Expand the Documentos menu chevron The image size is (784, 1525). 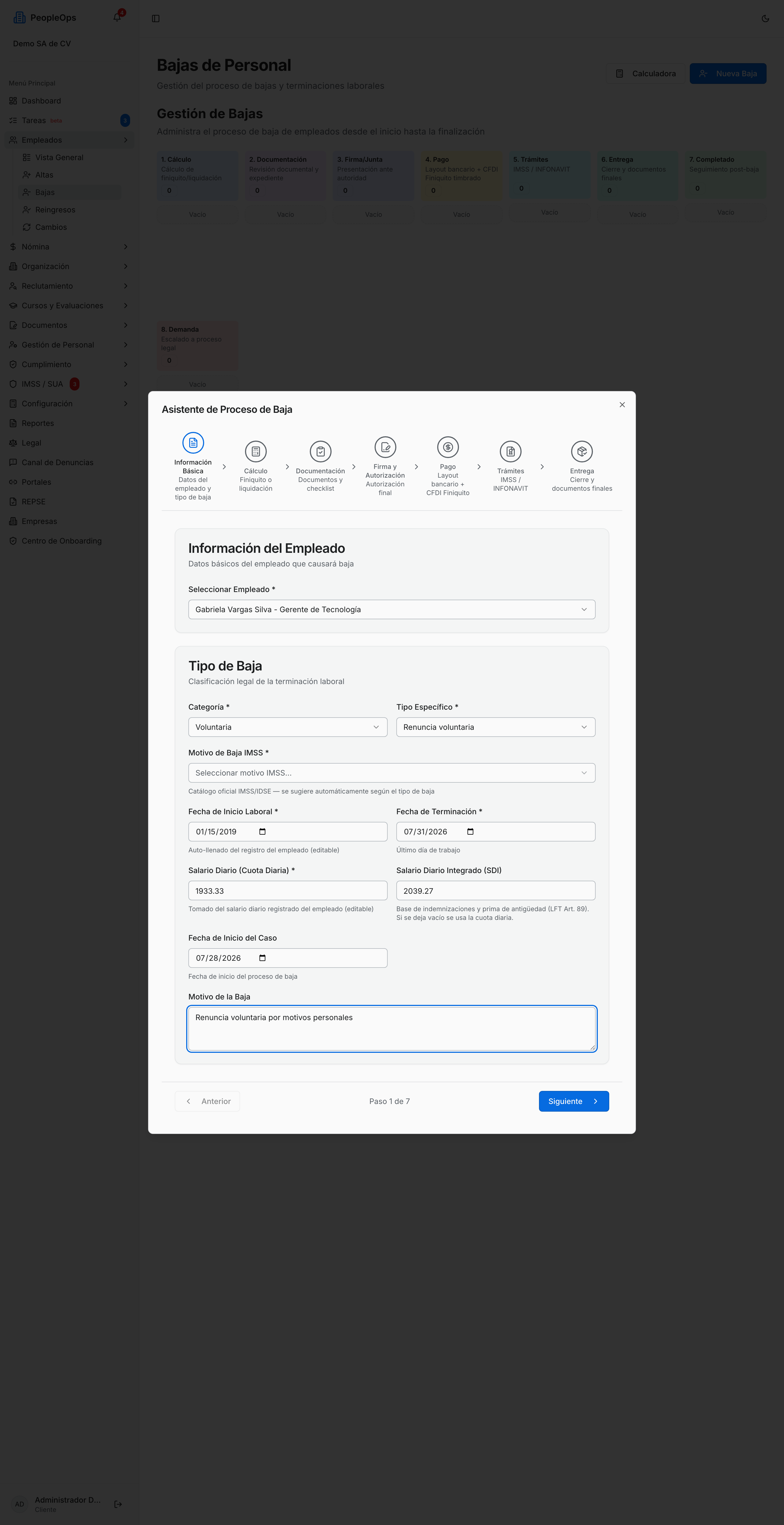point(125,325)
